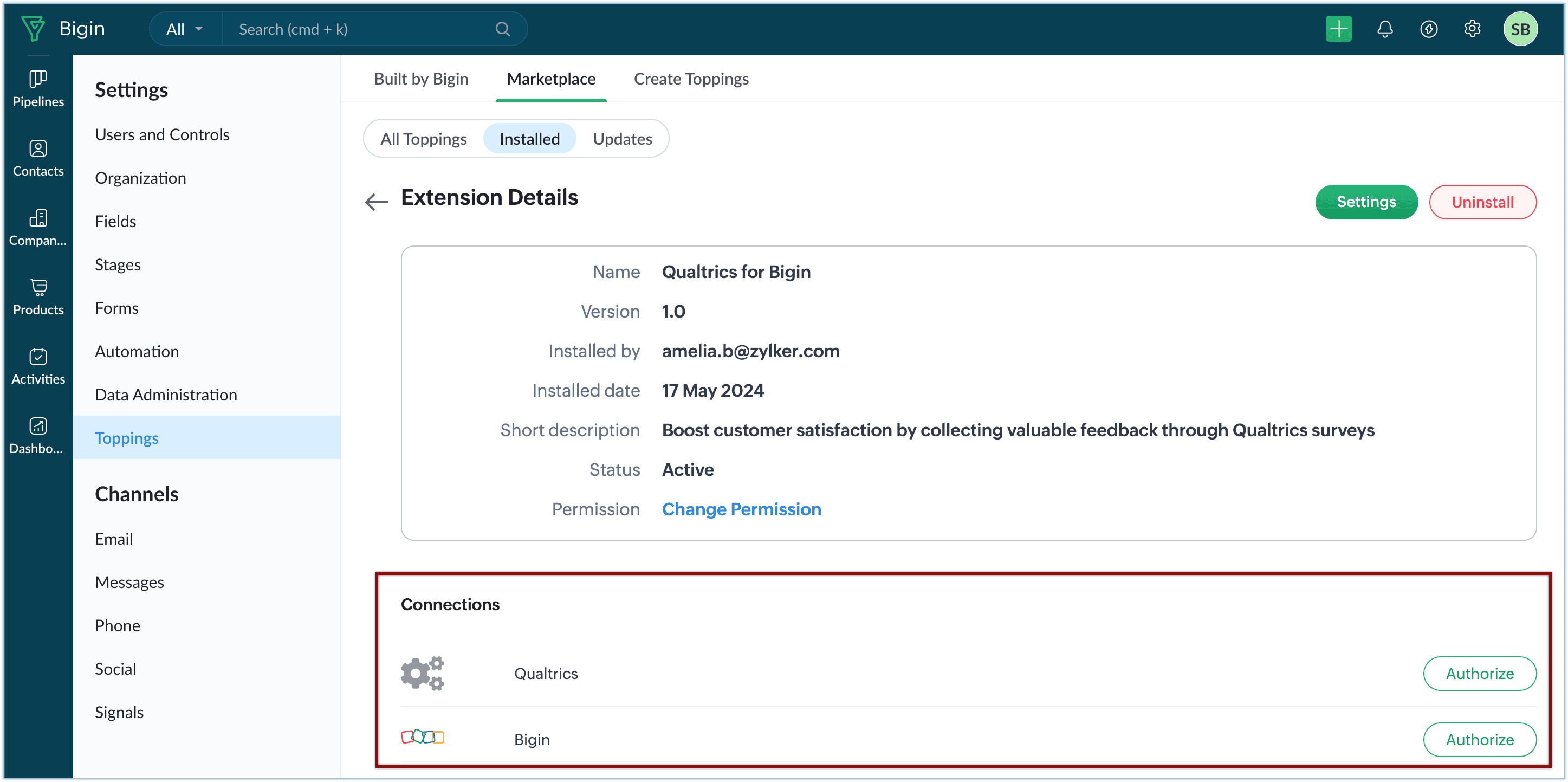
Task: Click the back arrow beside Extension Details
Action: (376, 201)
